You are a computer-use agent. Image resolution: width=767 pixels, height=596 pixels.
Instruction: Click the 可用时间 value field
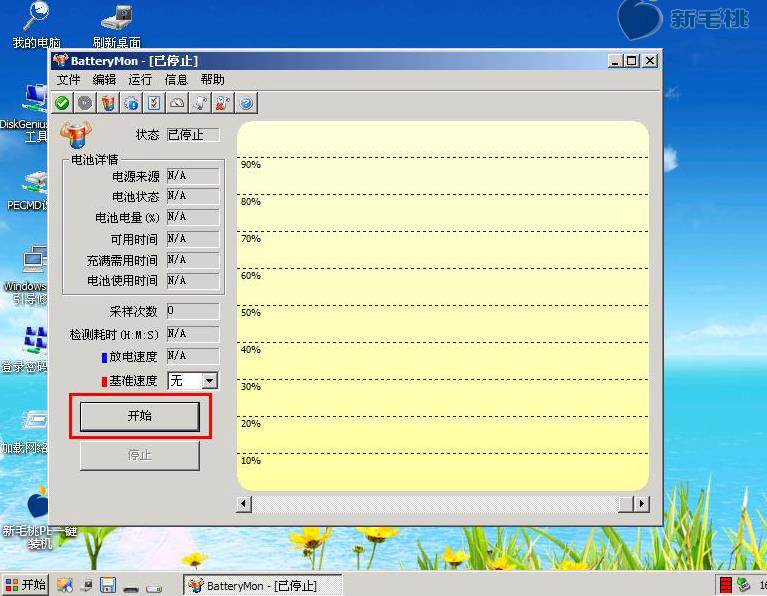pyautogui.click(x=193, y=239)
